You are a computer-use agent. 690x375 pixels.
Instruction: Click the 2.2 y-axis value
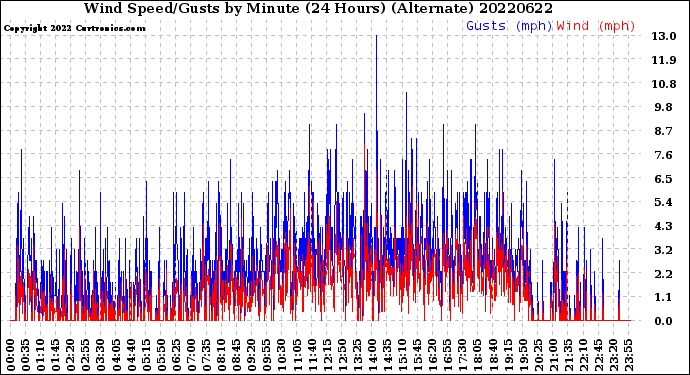664,274
